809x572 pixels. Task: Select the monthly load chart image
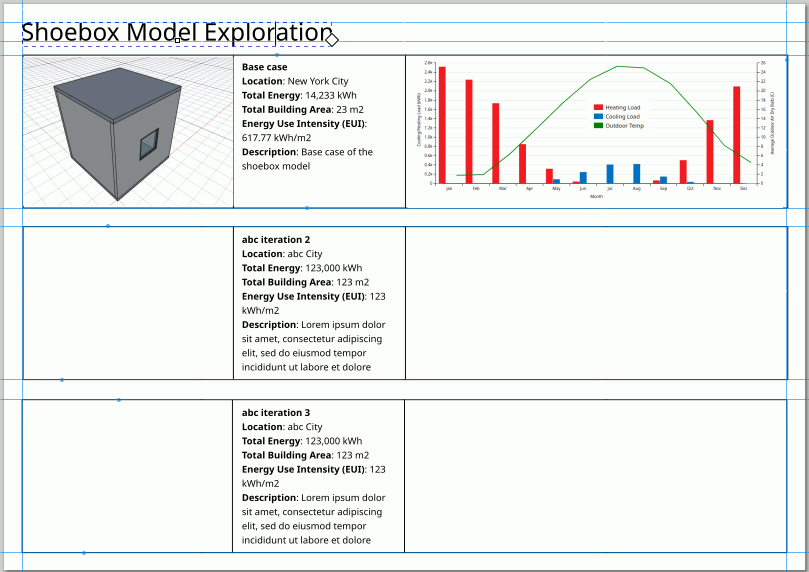tap(595, 131)
